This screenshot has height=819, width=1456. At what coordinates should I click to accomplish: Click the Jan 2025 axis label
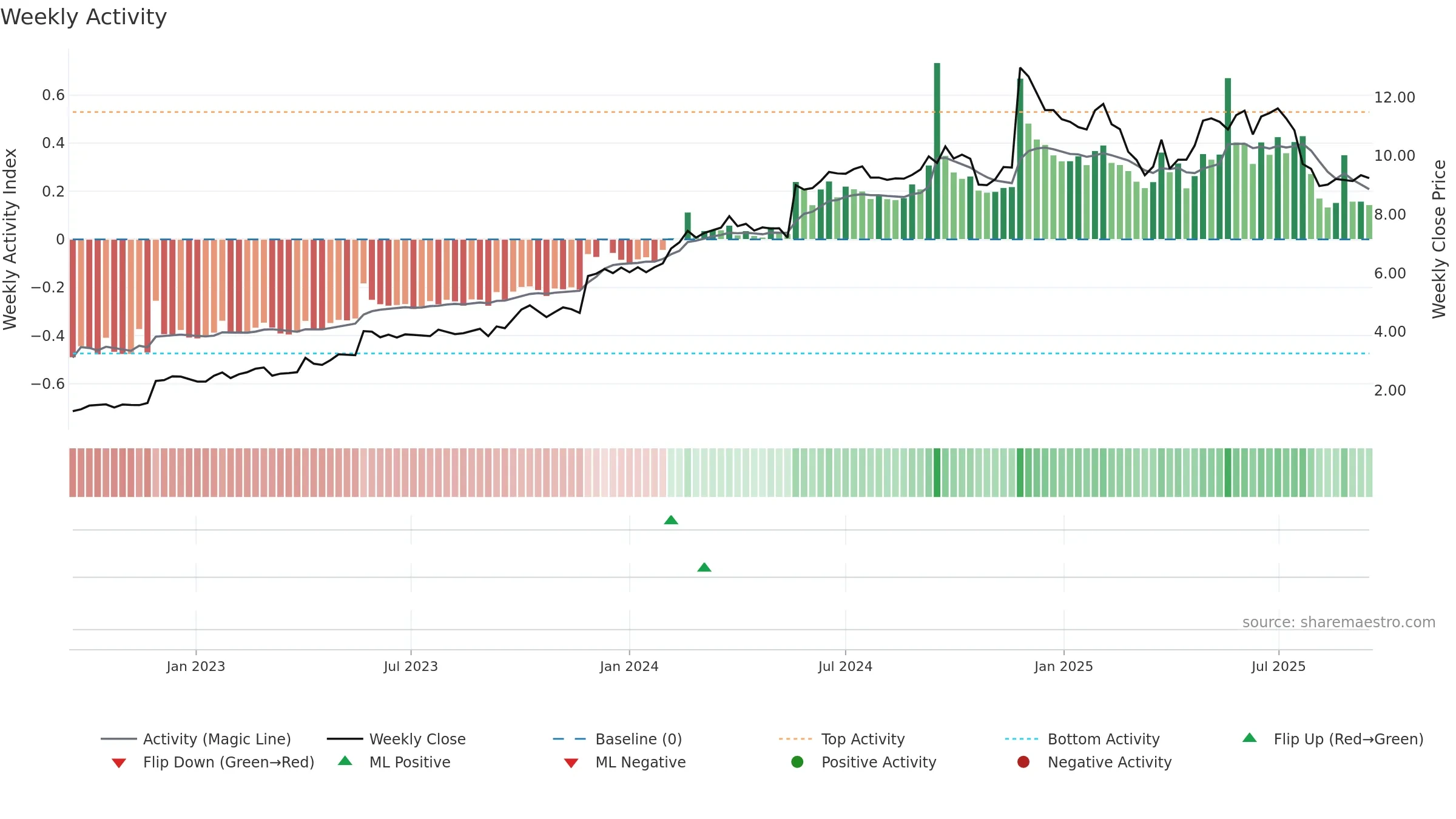pyautogui.click(x=1063, y=666)
